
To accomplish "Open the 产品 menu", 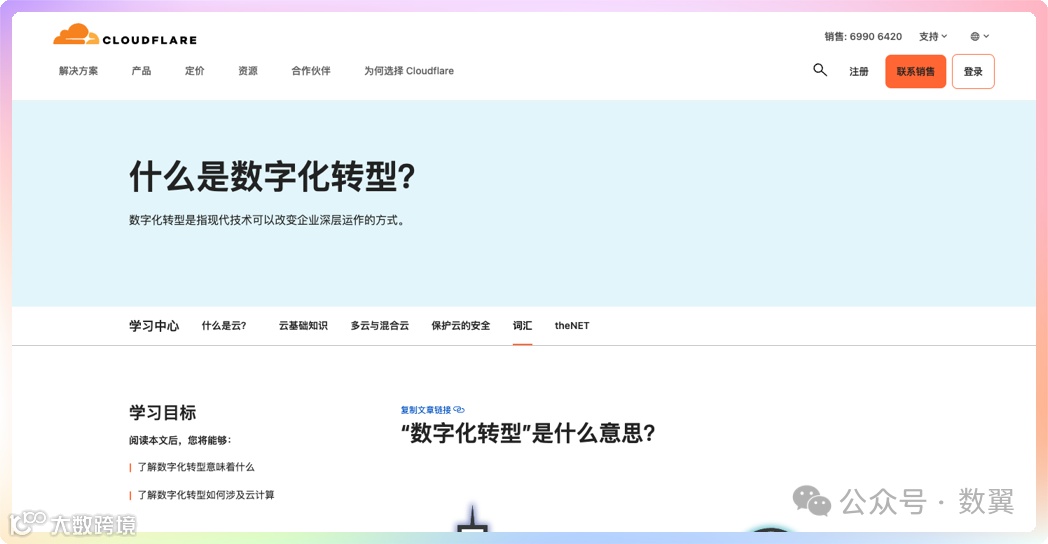I will (141, 71).
